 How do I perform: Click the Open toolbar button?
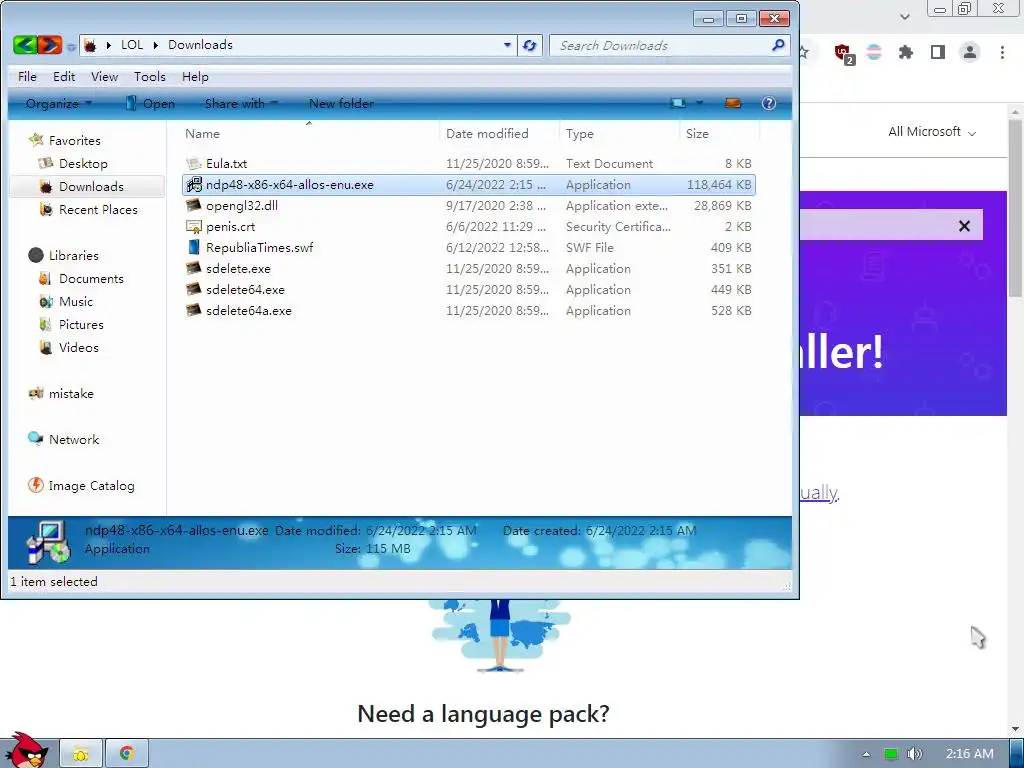(150, 103)
